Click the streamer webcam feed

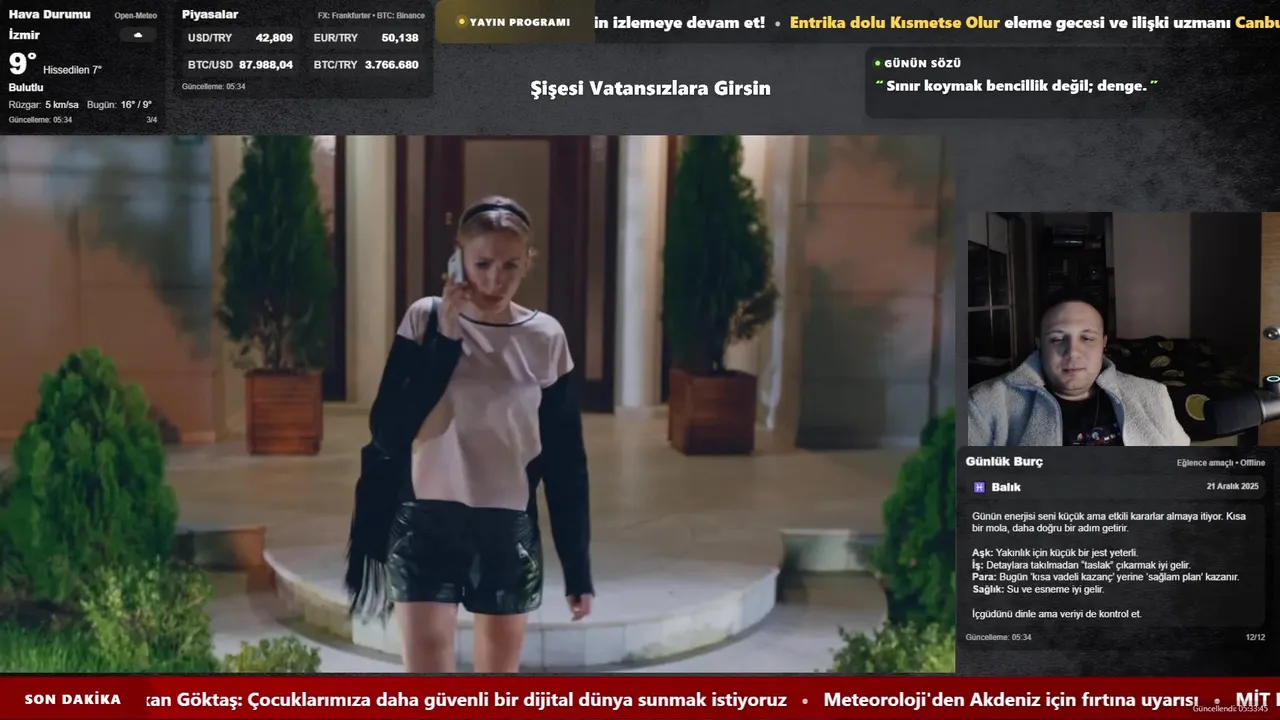point(1123,328)
